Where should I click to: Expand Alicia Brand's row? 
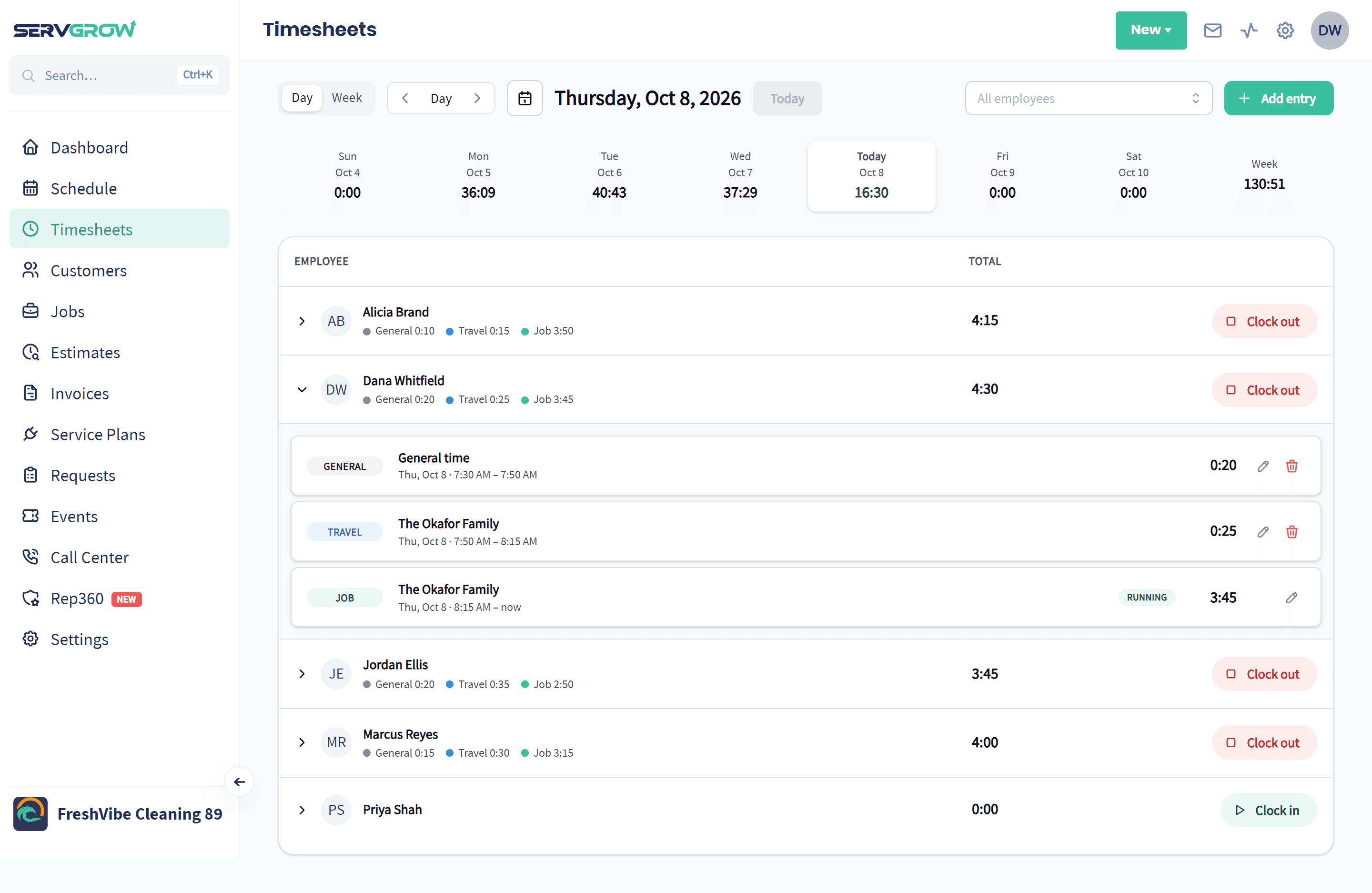pos(302,321)
